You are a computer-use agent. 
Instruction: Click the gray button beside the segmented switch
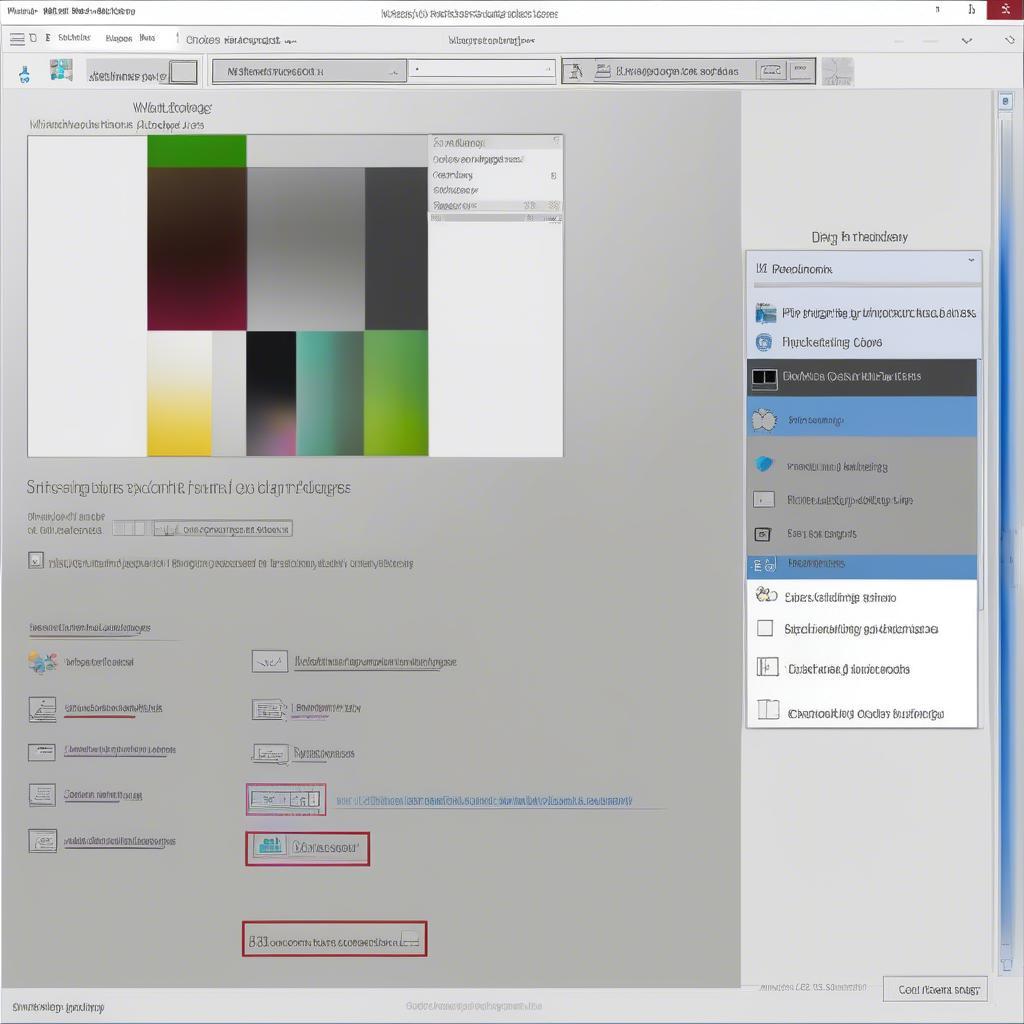[x=223, y=528]
